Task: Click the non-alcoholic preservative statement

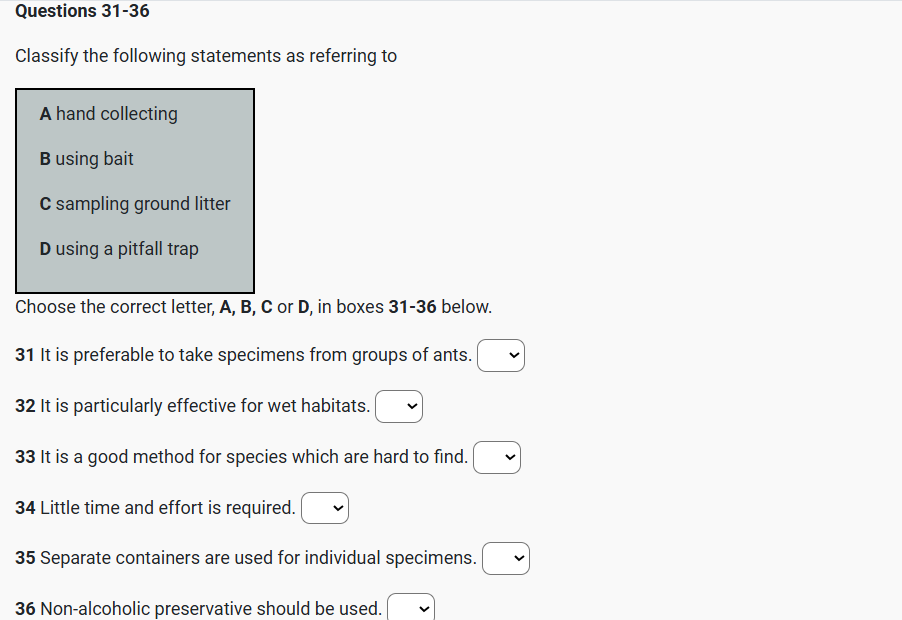Action: point(199,609)
